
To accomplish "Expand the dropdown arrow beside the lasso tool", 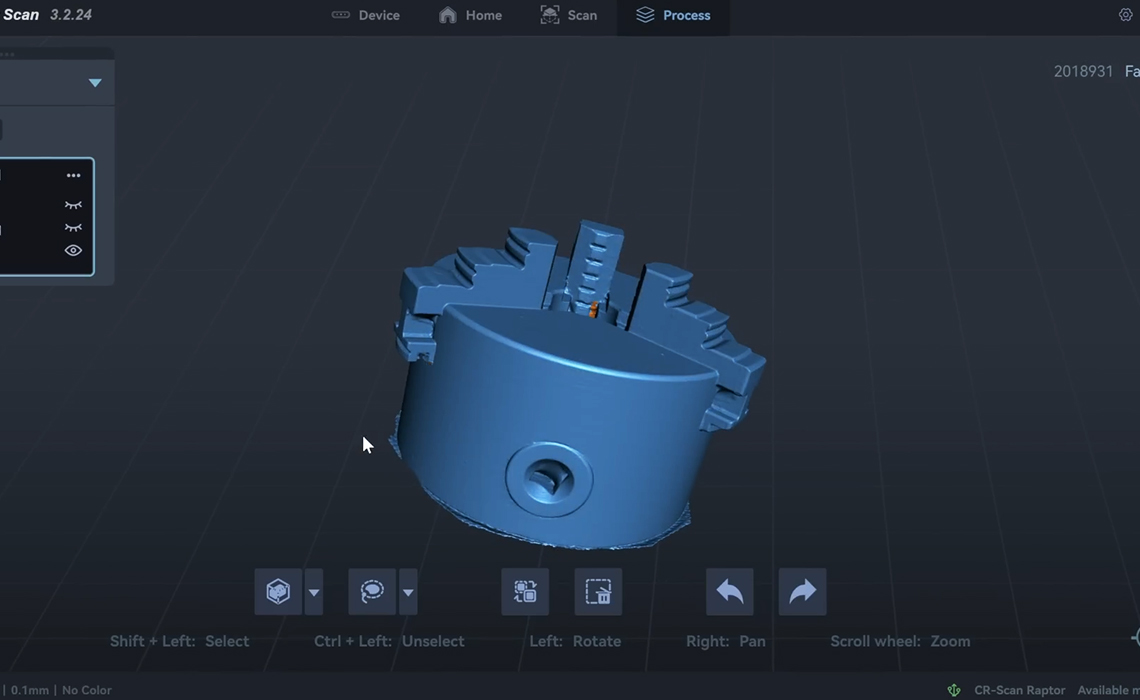I will (408, 593).
